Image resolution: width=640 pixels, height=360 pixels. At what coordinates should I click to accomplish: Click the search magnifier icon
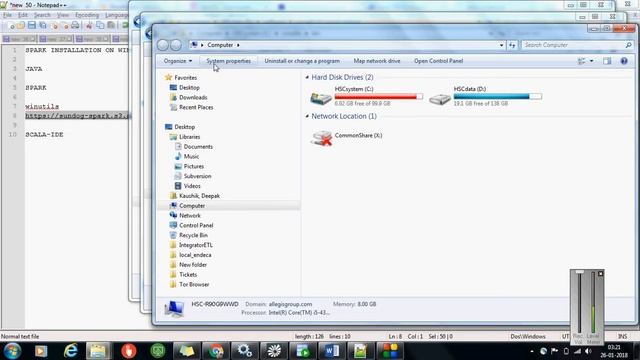(629, 45)
